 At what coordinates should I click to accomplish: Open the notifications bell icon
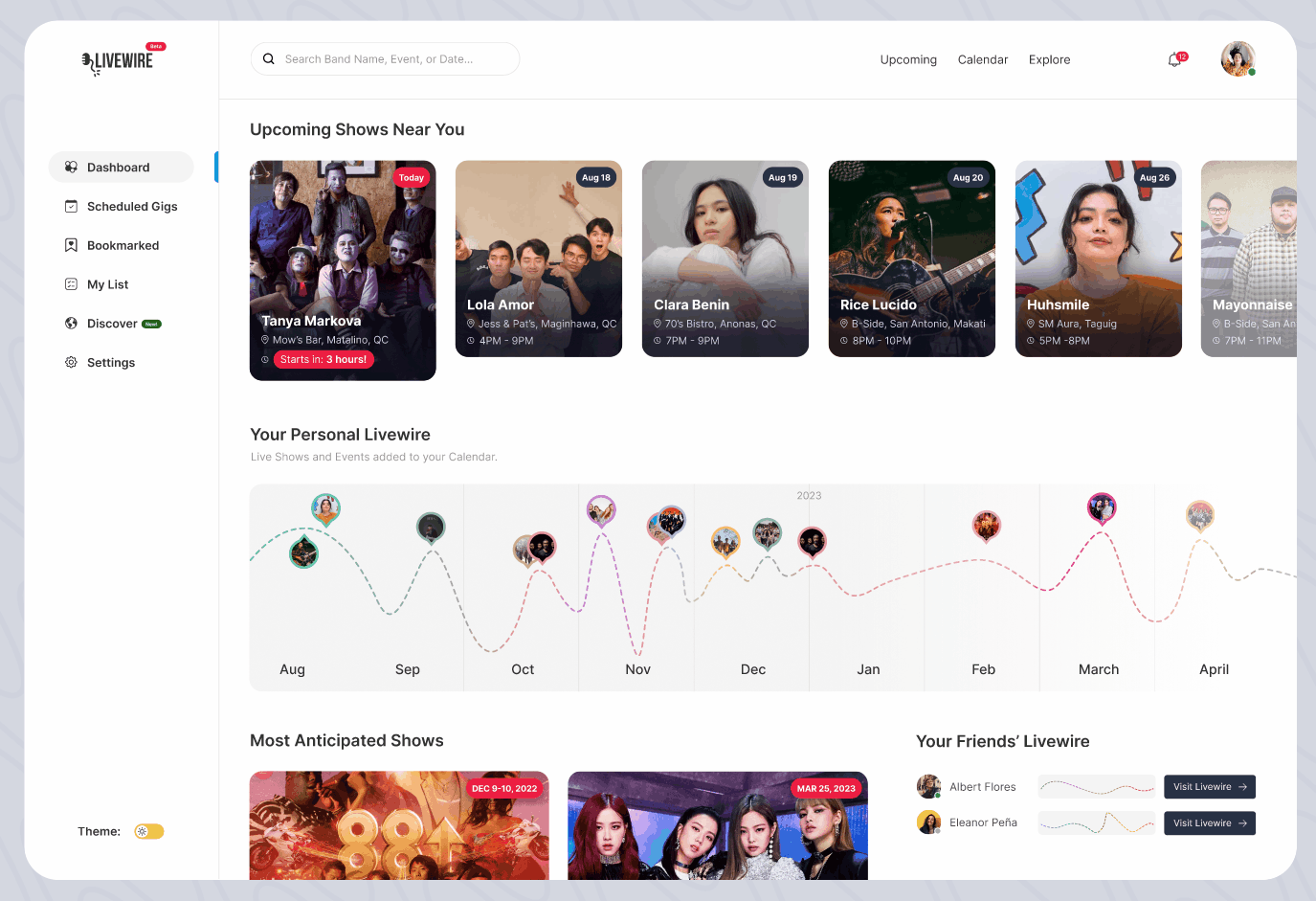(1174, 60)
